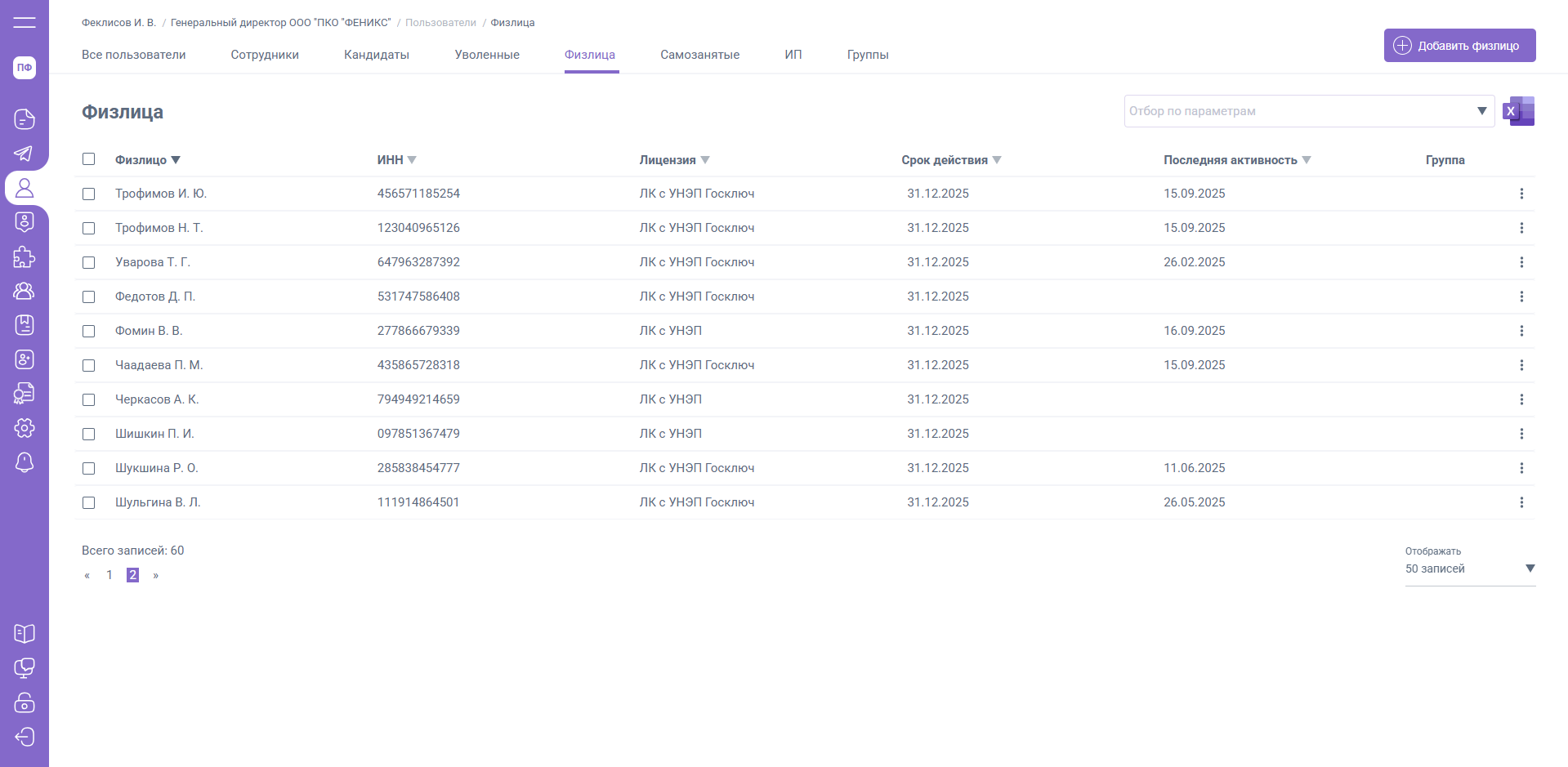1568x767 pixels.
Task: Go to page 1 in pagination
Action: [109, 575]
